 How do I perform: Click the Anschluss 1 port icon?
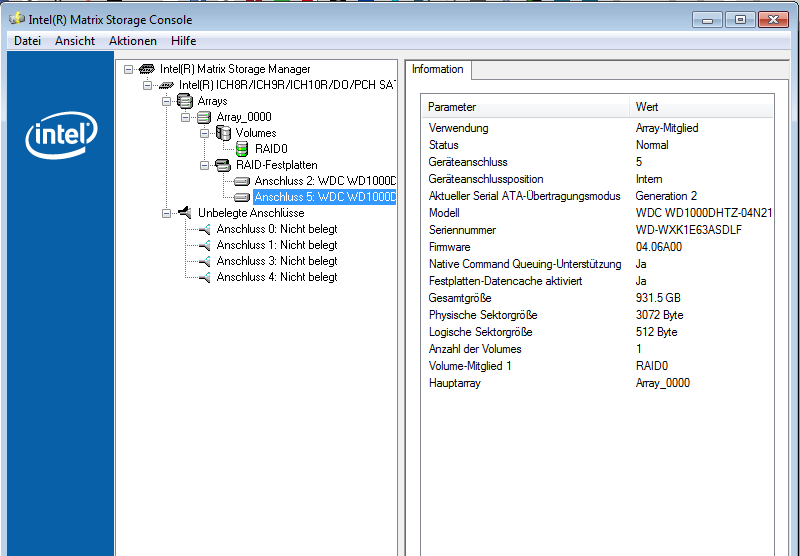204,245
